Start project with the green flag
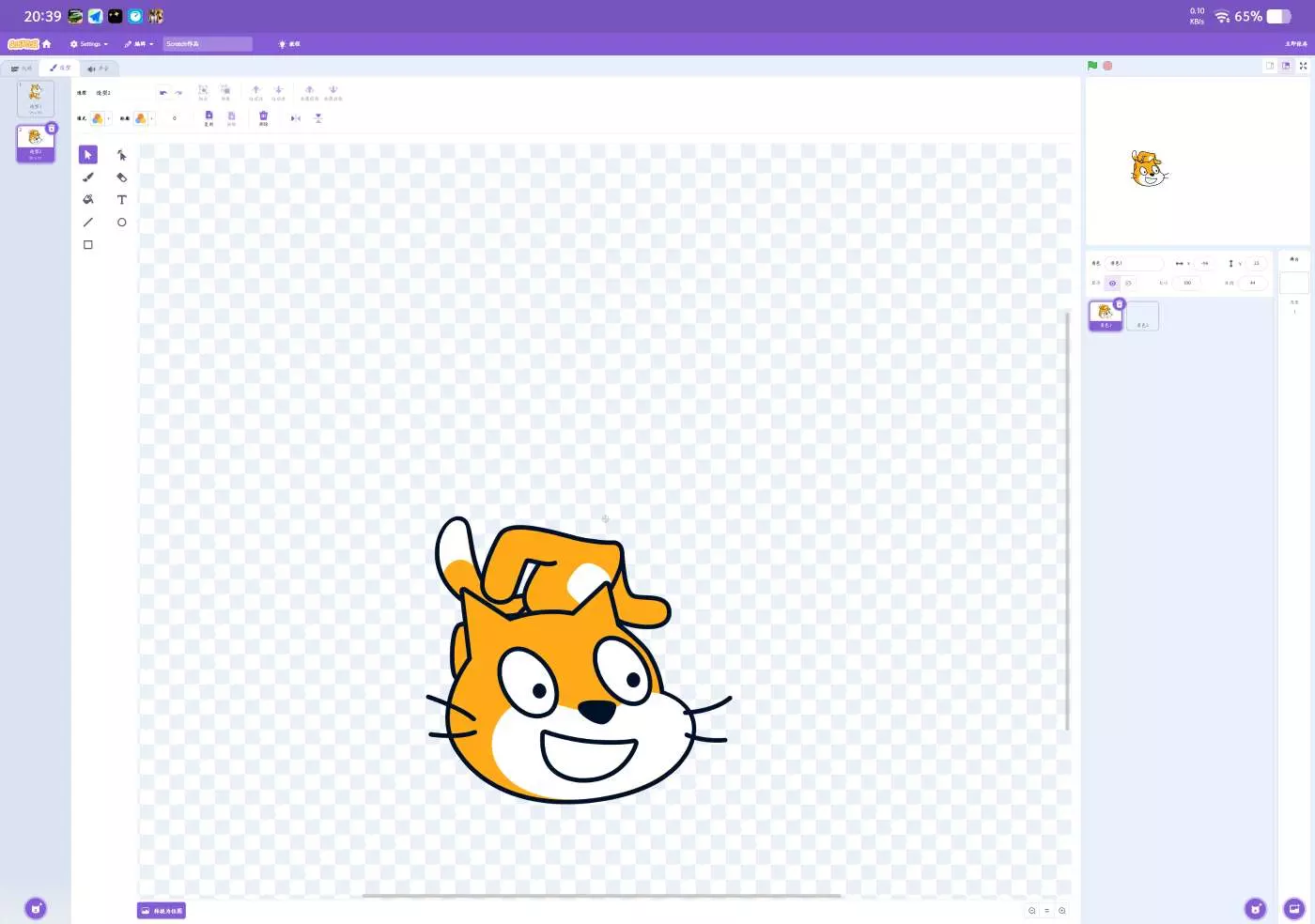Screen dimensions: 1315x924 [x=1092, y=66]
